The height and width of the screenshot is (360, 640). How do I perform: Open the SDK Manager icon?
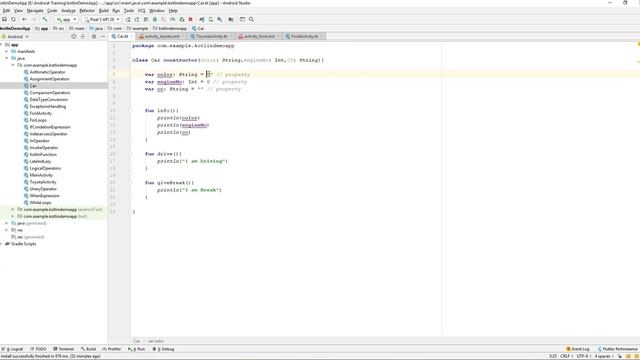click(220, 19)
